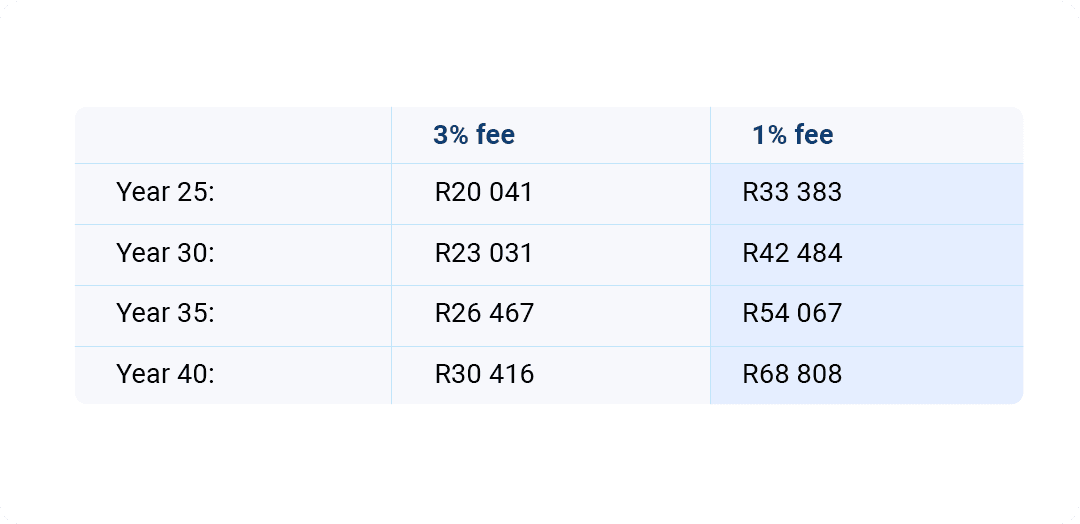Click the divider between the 3% and 1% headers
1080x524 pixels.
coord(710,135)
